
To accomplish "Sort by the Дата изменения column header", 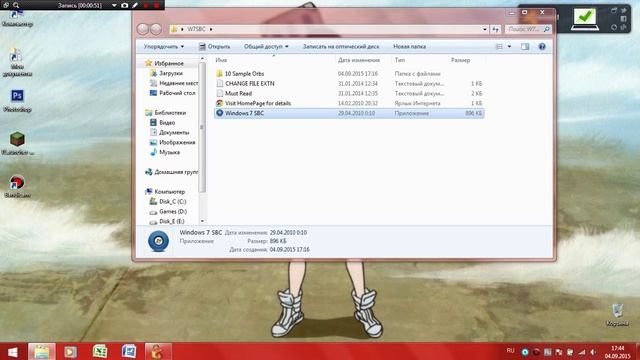I will [359, 60].
